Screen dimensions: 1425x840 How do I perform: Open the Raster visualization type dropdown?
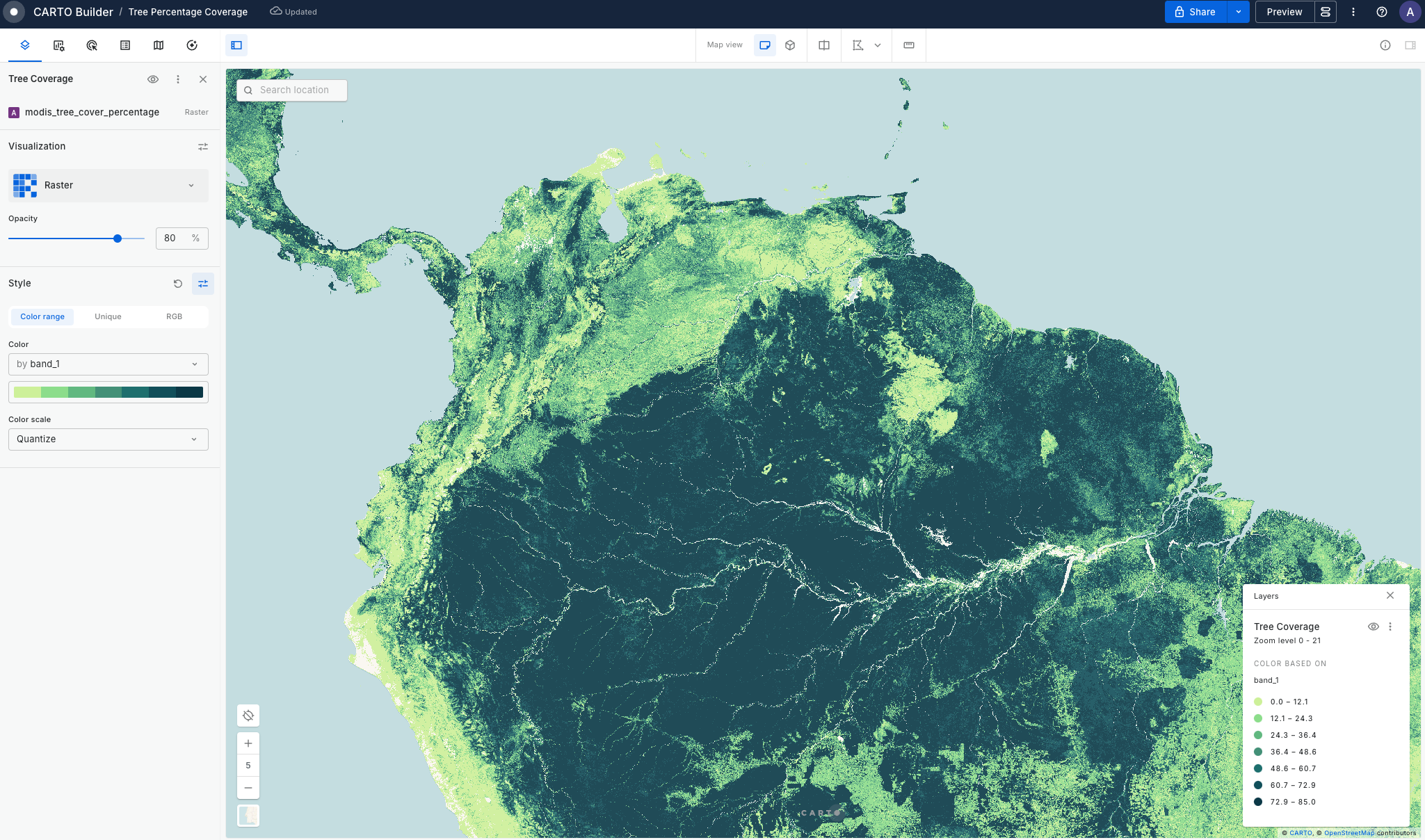(x=108, y=186)
